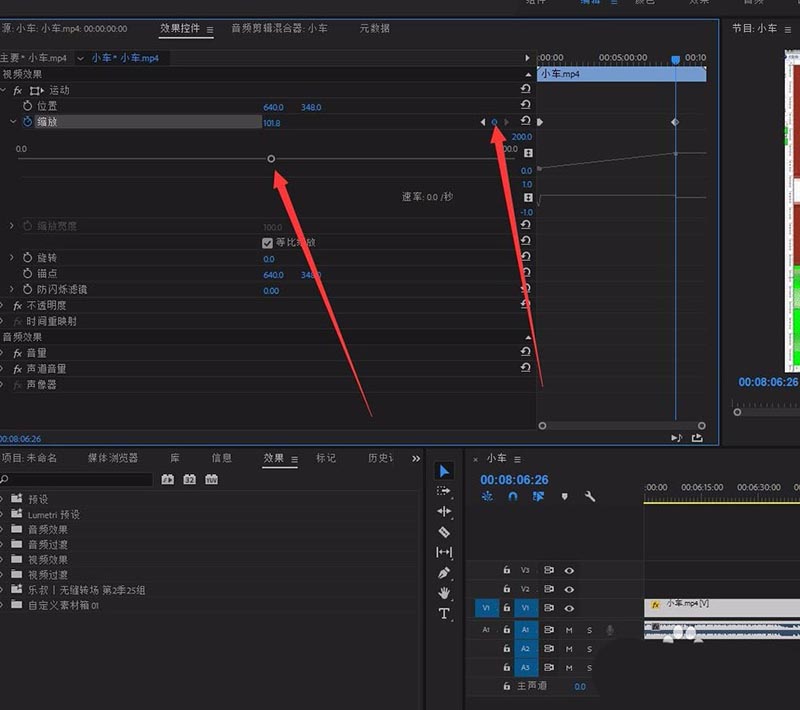Viewport: 800px width, 710px height.
Task: Go to next 缩放 keyframe
Action: [506, 122]
